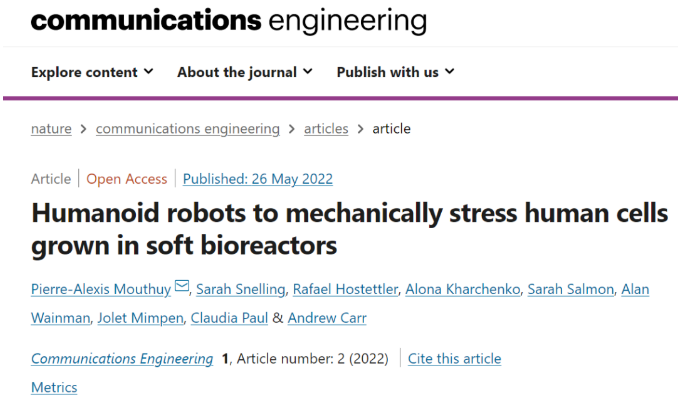Open author Pierre-Alexis Mouthuy's profile
This screenshot has height=401, width=678.
(x=101, y=289)
